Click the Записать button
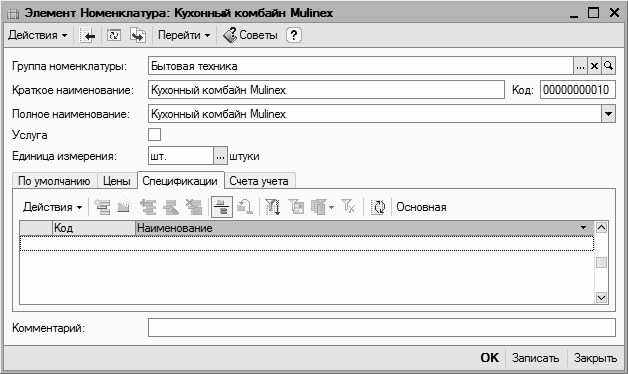 point(535,358)
